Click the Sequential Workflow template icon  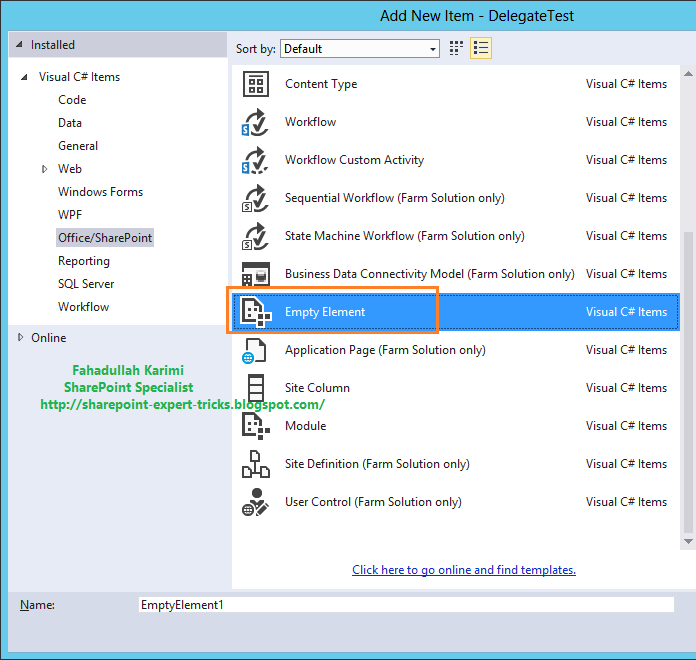(x=255, y=198)
